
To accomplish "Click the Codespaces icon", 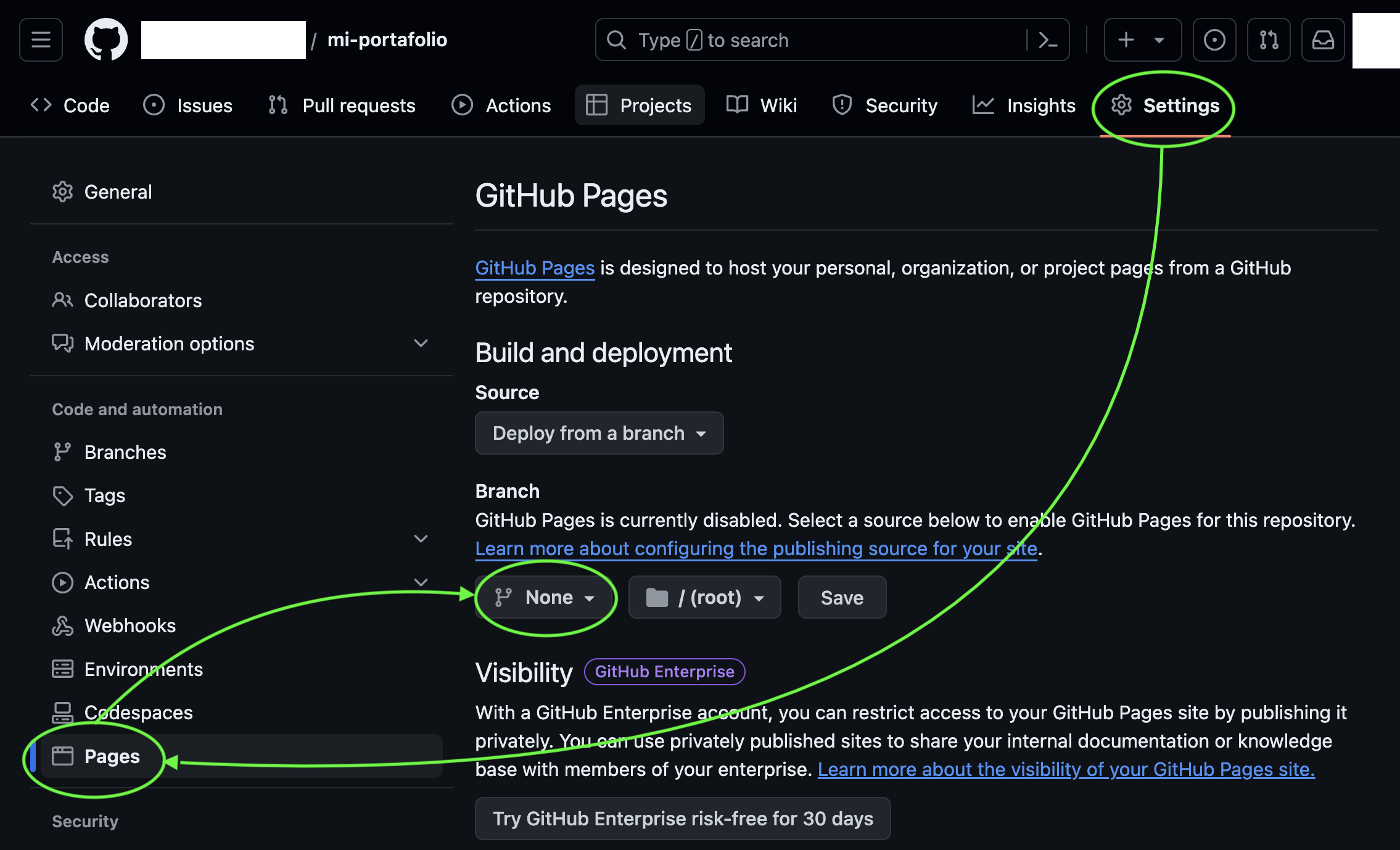I will [x=62, y=712].
